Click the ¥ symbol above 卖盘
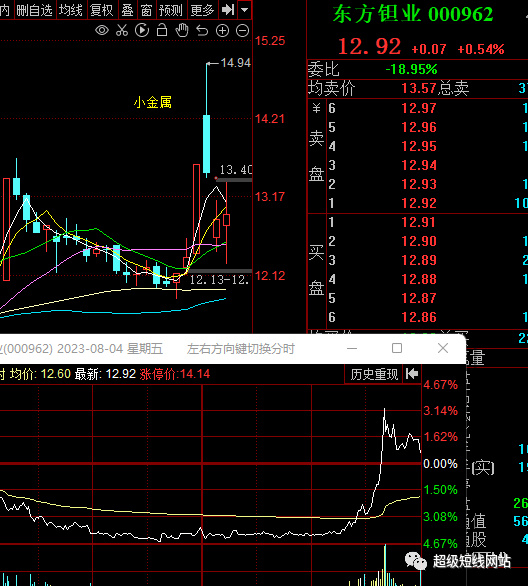528x586 pixels. point(316,108)
